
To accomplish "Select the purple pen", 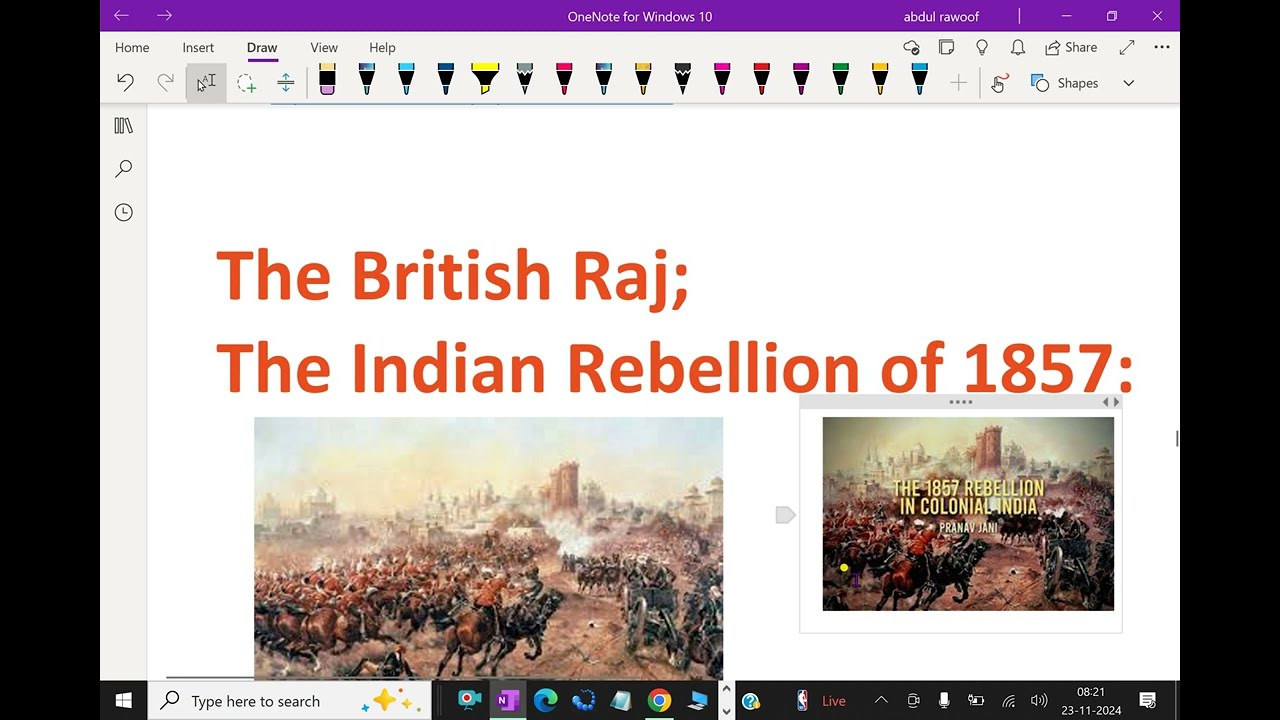I will click(801, 79).
